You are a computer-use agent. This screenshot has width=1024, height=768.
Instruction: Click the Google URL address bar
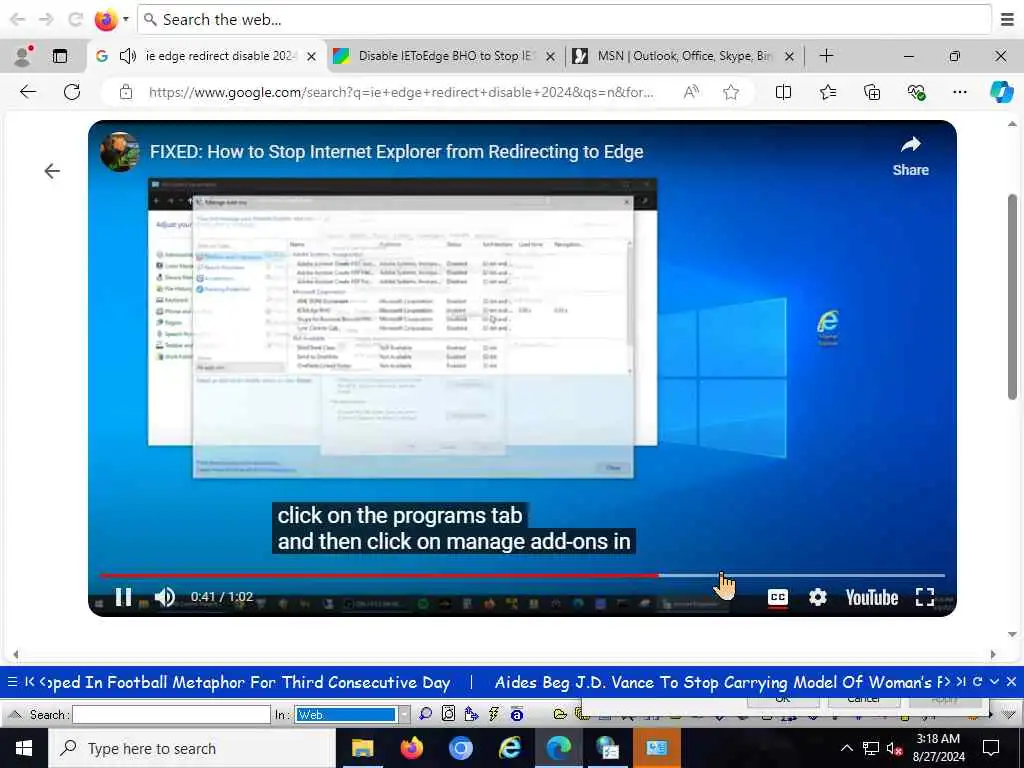(x=400, y=93)
